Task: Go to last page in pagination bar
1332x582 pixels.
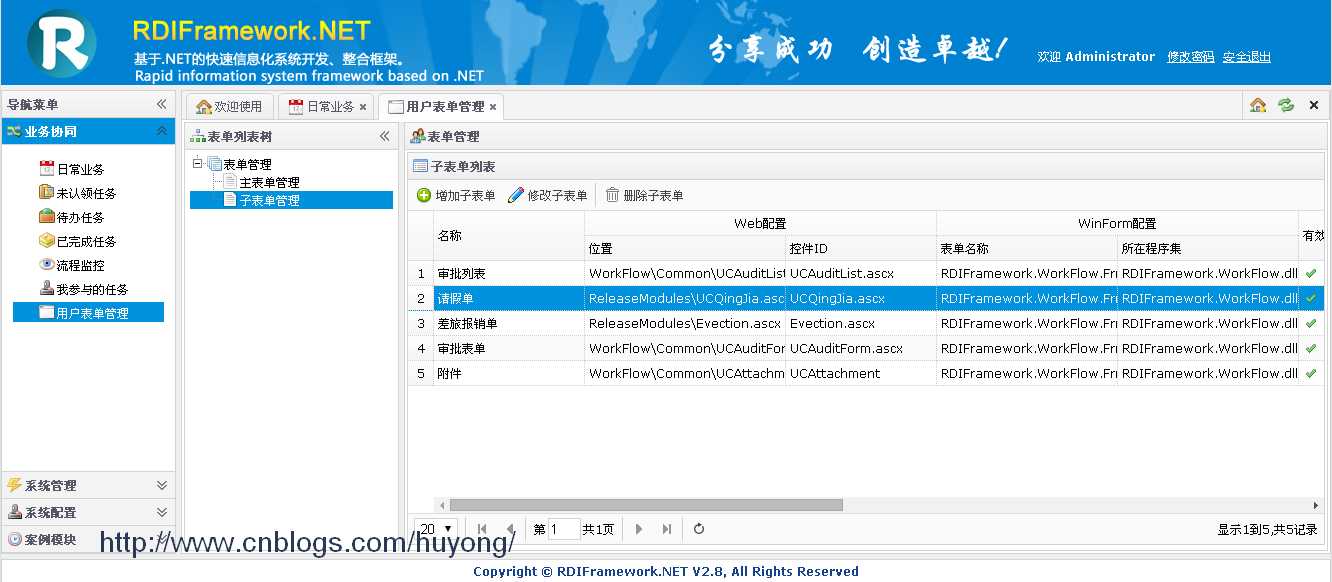Action: (667, 529)
